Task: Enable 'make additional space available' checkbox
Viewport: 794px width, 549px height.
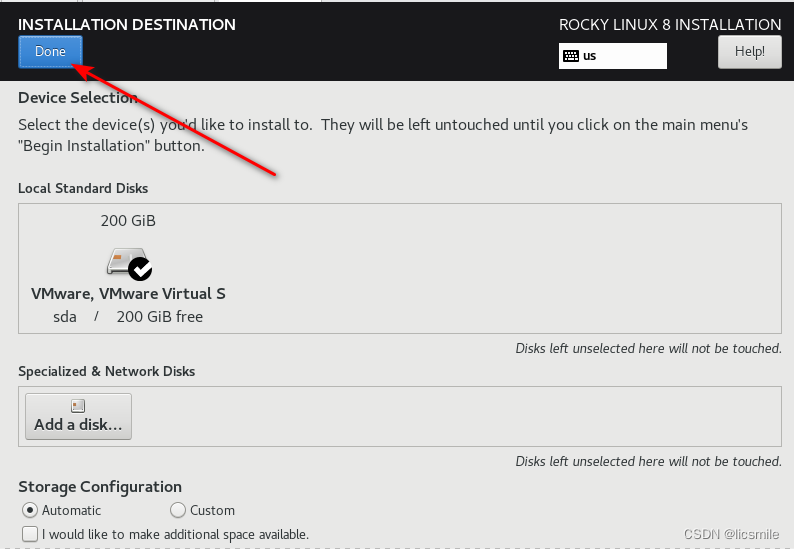Action: click(x=30, y=534)
